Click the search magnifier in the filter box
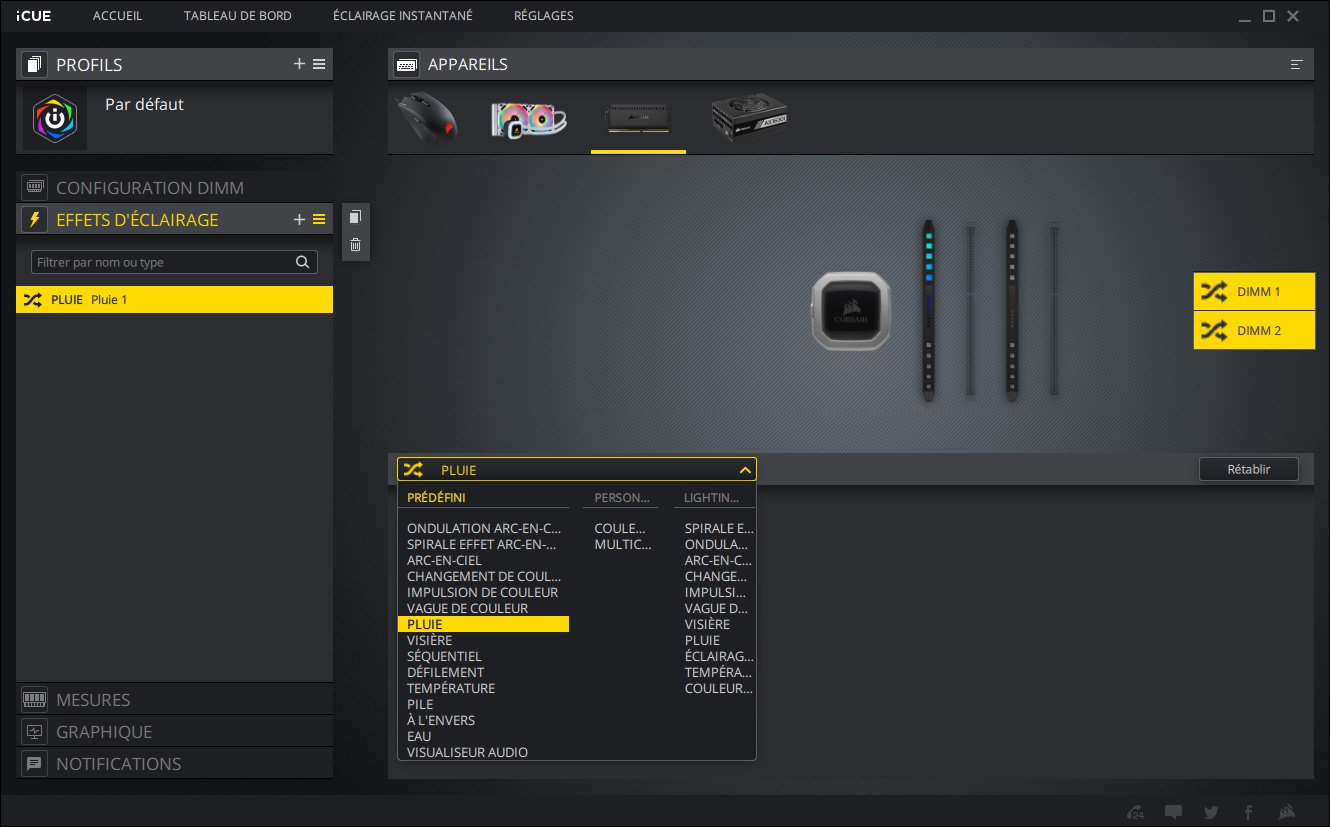Viewport: 1330px width, 827px height. point(302,262)
